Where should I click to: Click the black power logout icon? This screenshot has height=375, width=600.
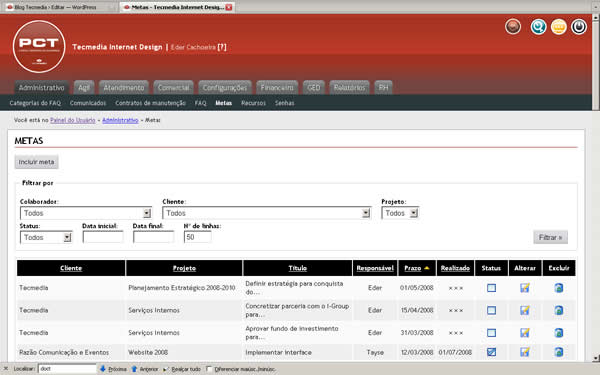click(x=579, y=27)
